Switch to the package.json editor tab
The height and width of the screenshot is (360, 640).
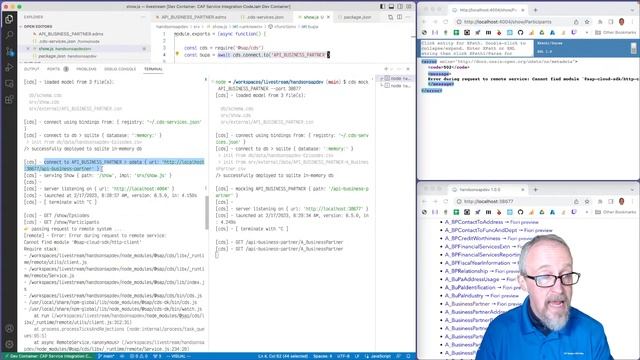(357, 17)
